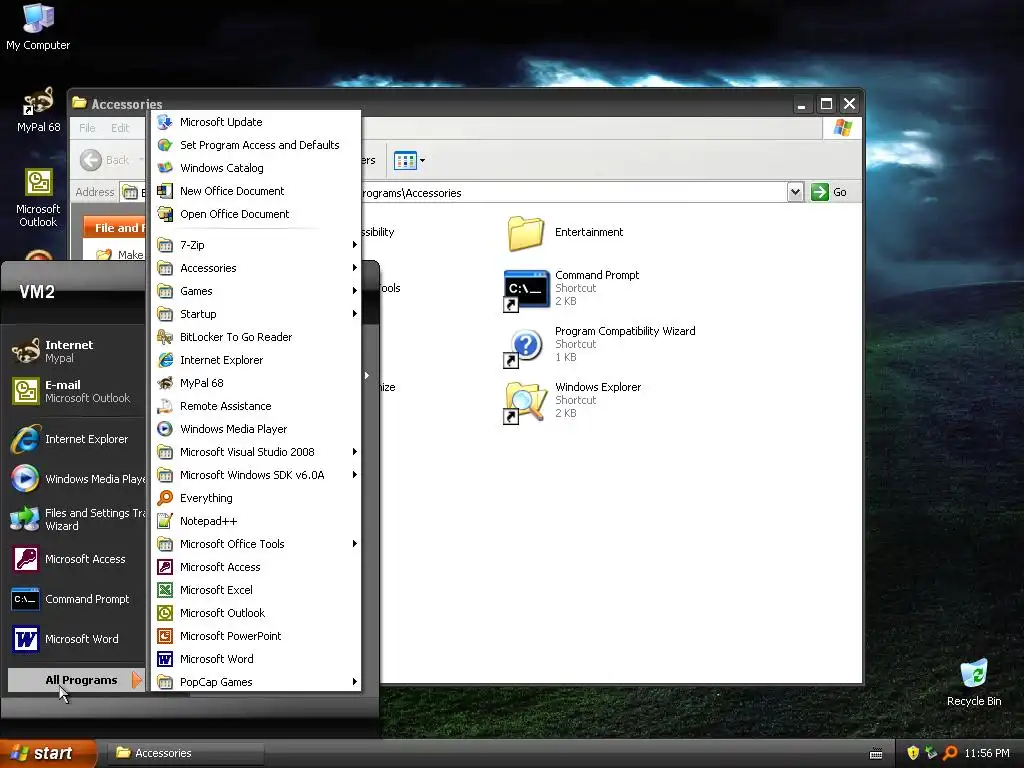This screenshot has height=768, width=1024.
Task: Click the clock in system tray
Action: (987, 754)
